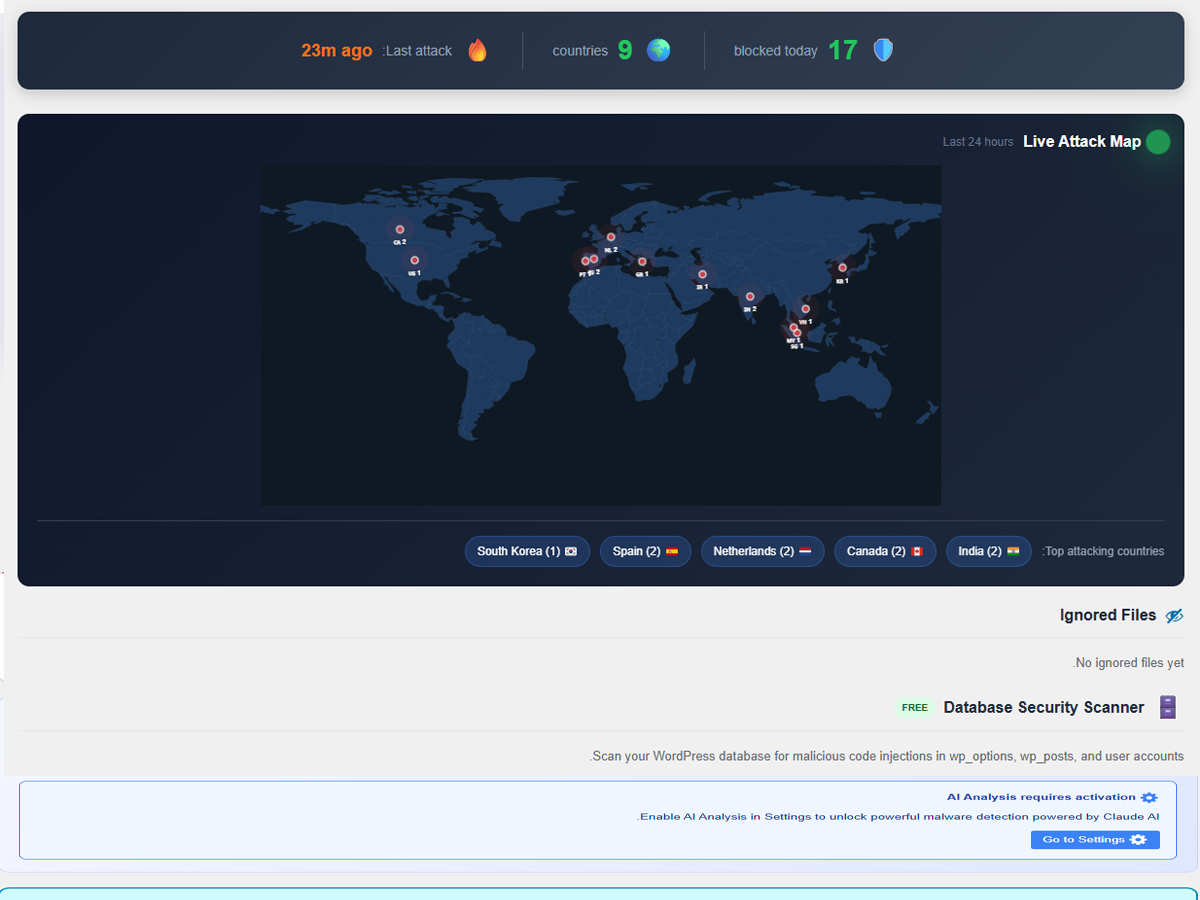Click the blue shield icon beside blocked today
The image size is (1200, 900).
coord(883,50)
